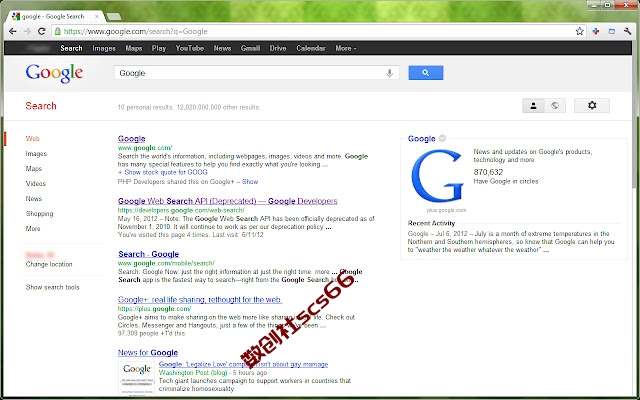Start voice search with the microphone icon
Image resolution: width=640 pixels, height=400 pixels.
click(x=389, y=73)
